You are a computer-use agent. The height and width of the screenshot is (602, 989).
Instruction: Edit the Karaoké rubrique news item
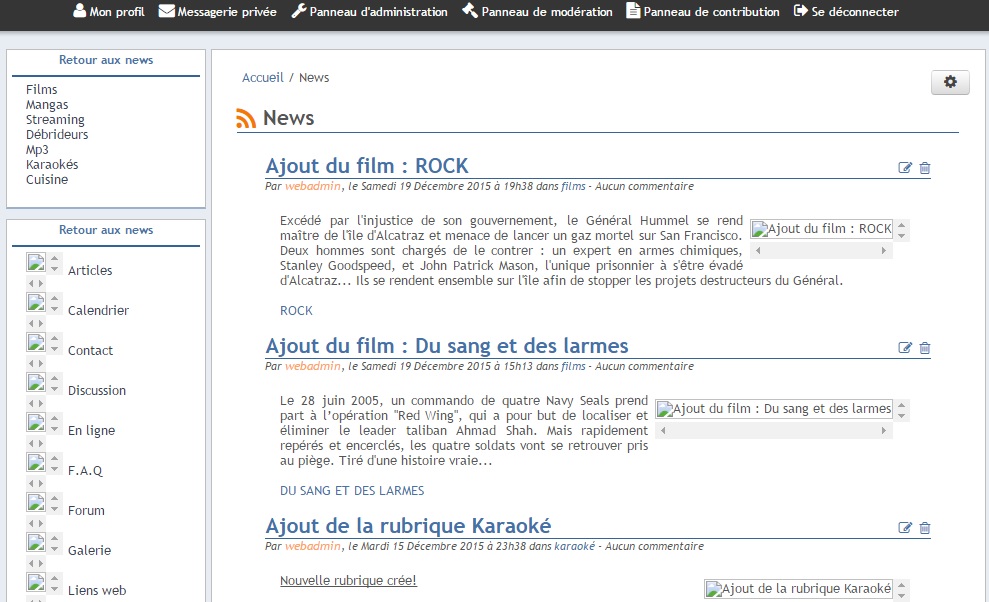[x=905, y=528]
